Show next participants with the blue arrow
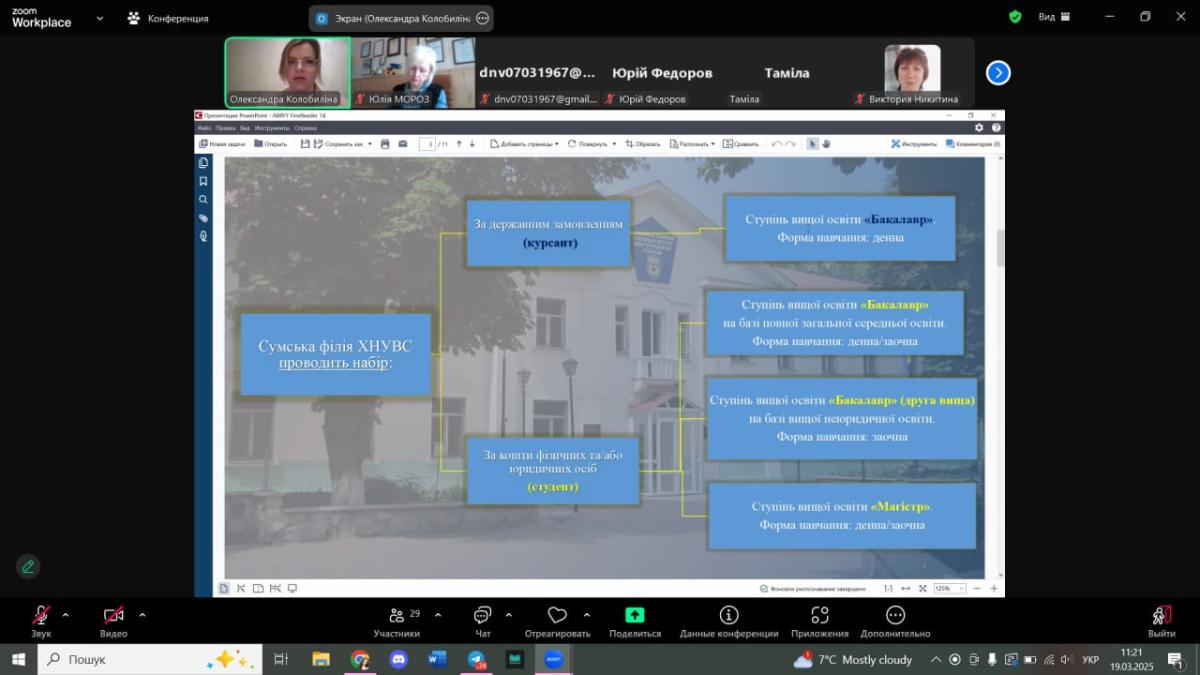1200x675 pixels. (998, 73)
